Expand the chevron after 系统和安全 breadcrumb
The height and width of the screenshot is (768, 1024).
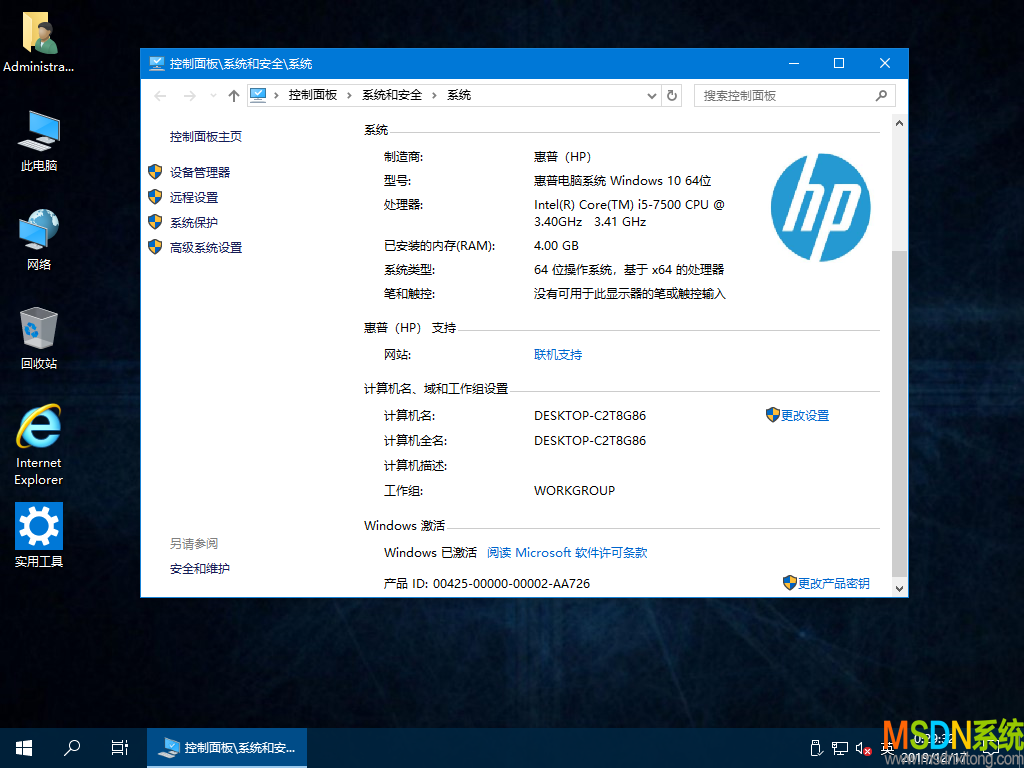tap(434, 95)
